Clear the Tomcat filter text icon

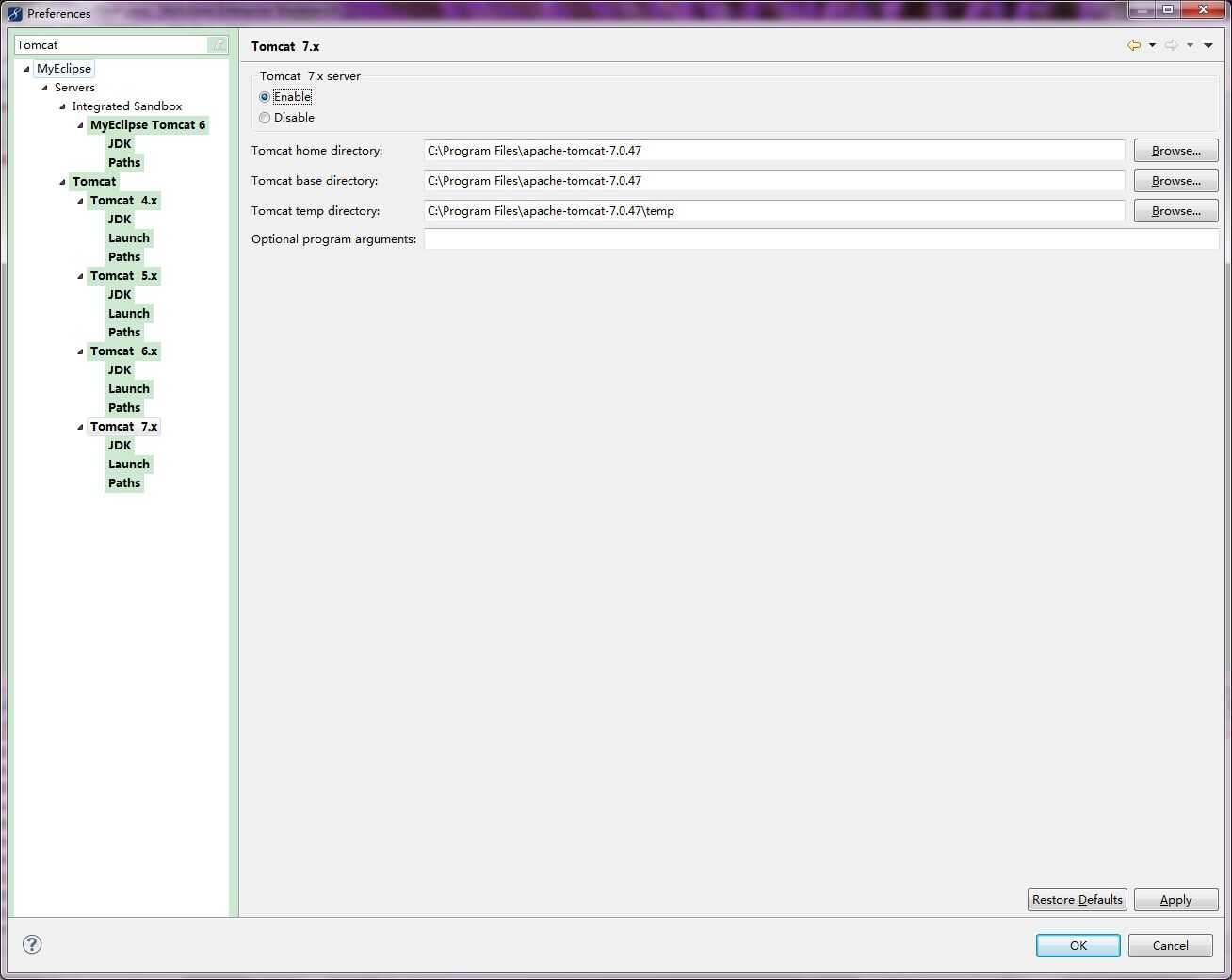click(219, 44)
